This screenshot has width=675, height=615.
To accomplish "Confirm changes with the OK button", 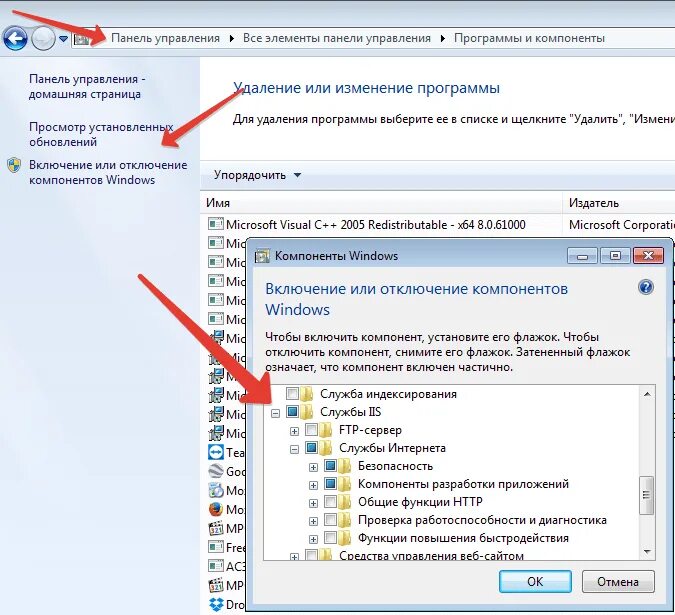I will click(x=535, y=581).
